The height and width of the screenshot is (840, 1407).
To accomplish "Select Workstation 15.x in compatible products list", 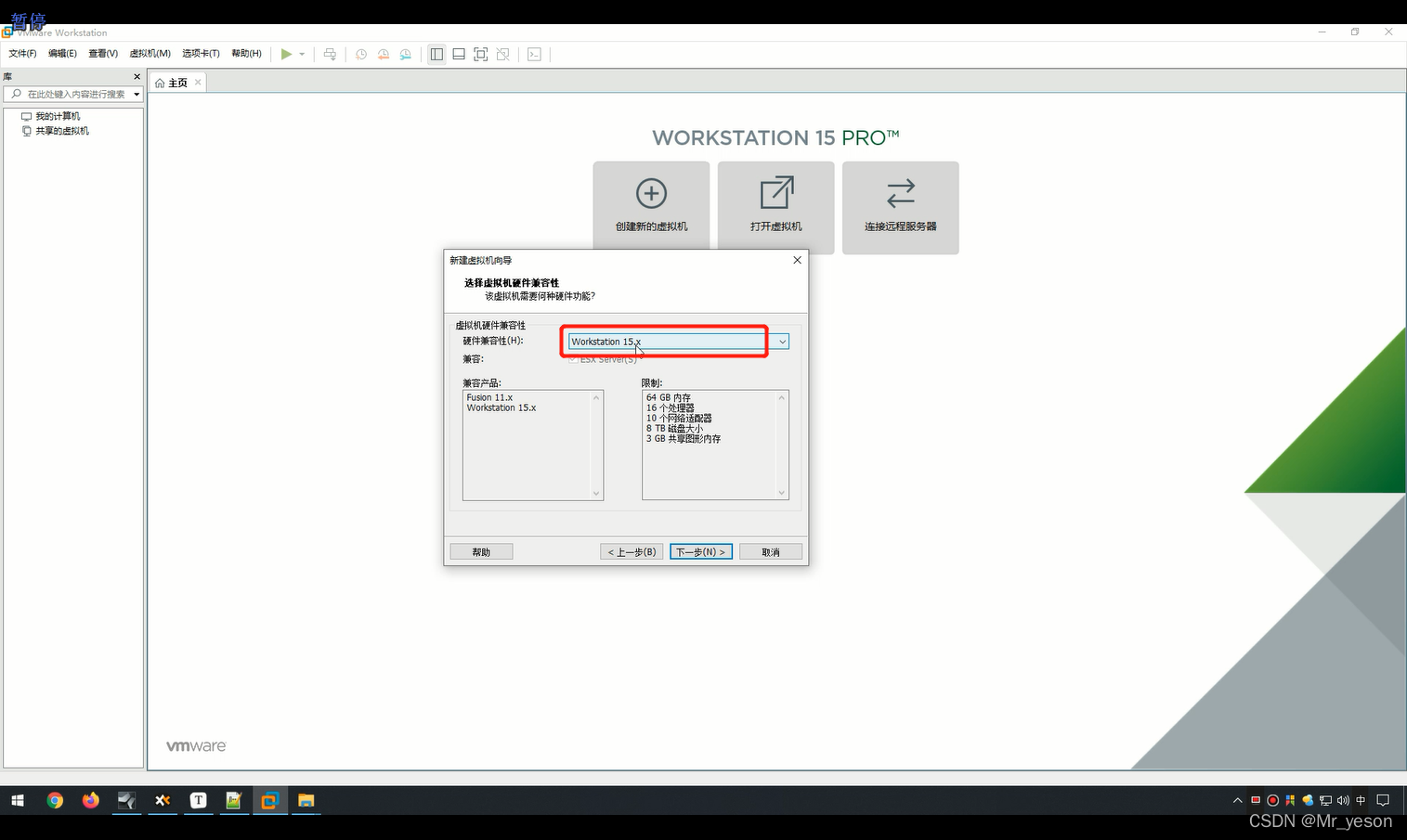I will tap(502, 407).
